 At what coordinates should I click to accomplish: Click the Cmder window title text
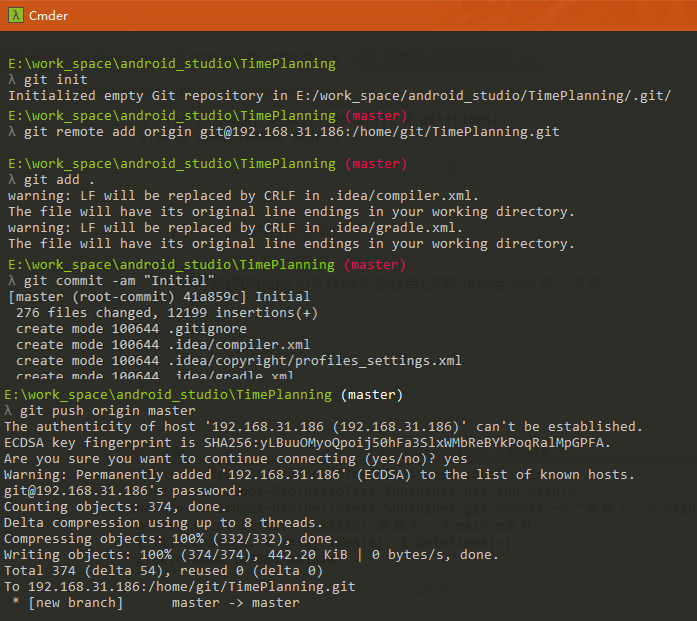click(48, 15)
